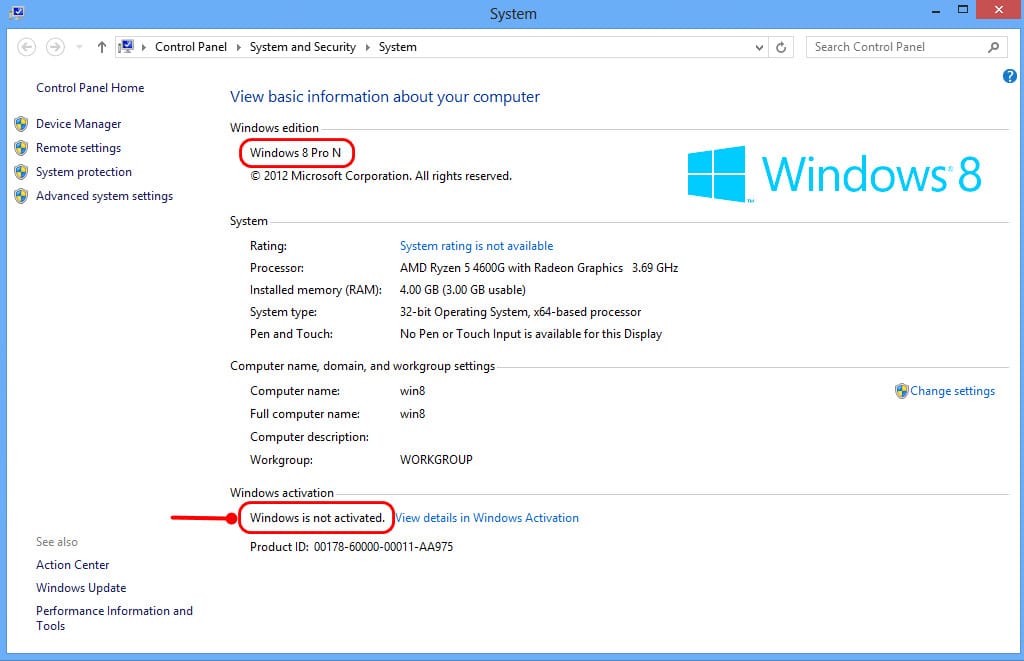Select System and Security in breadcrumb

click(x=302, y=47)
